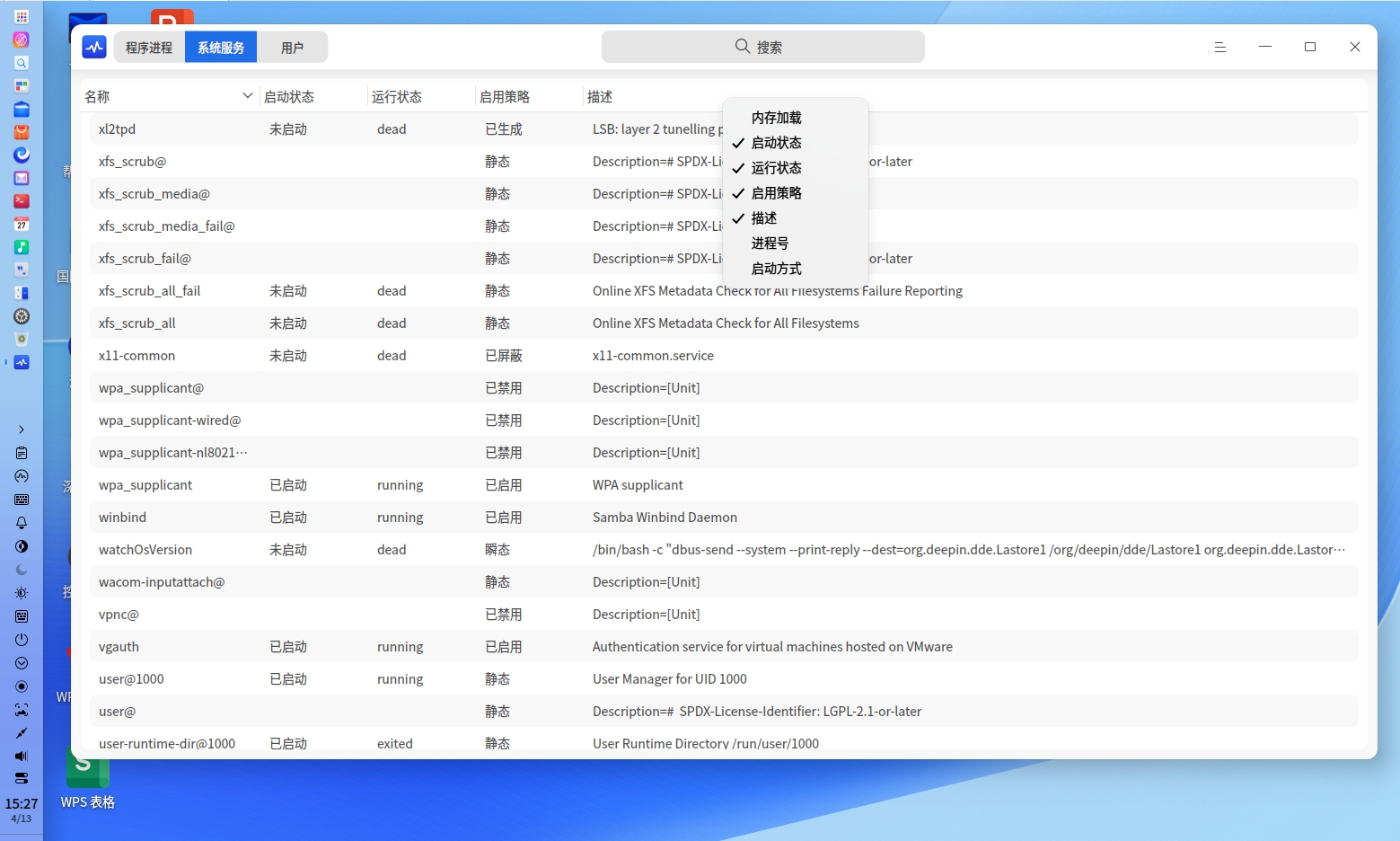Switch to the 程序进程 tab
Image resolution: width=1400 pixels, height=841 pixels.
149,47
